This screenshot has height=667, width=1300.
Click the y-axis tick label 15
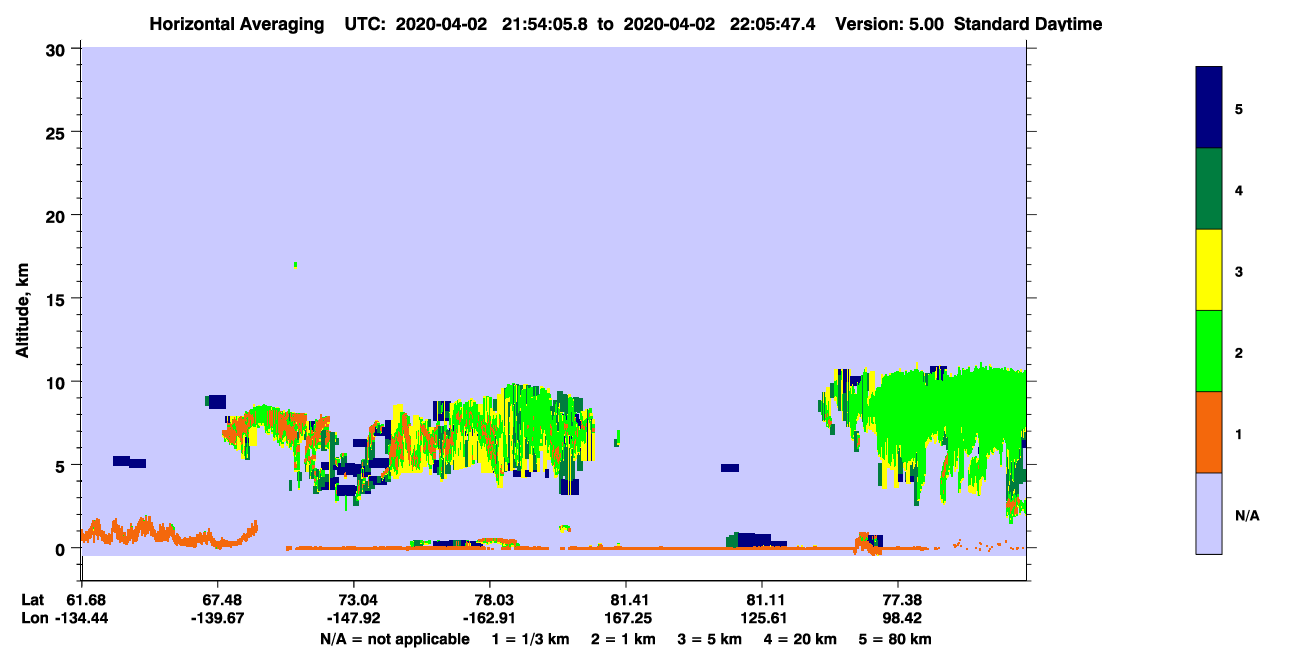point(58,299)
